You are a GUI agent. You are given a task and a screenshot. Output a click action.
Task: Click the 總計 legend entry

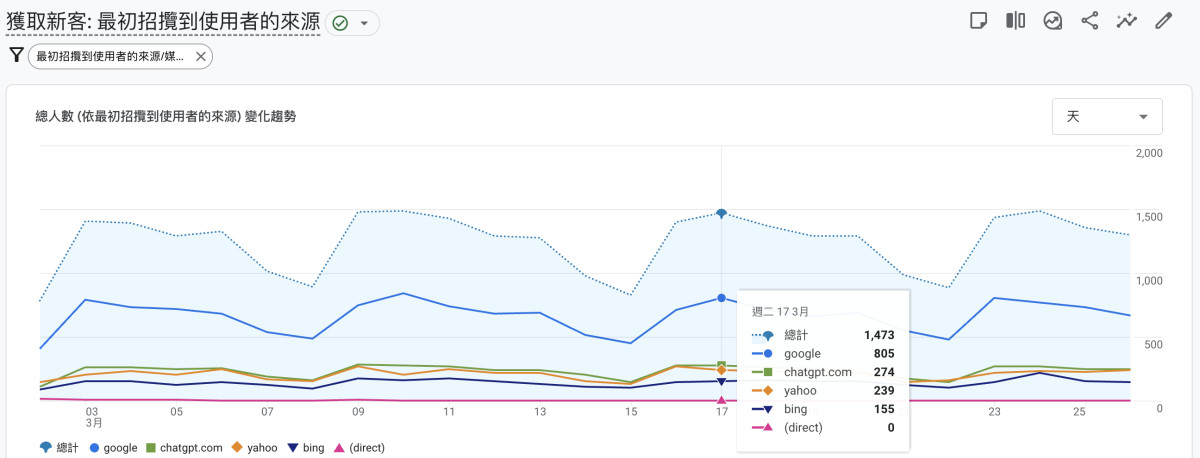click(62, 448)
